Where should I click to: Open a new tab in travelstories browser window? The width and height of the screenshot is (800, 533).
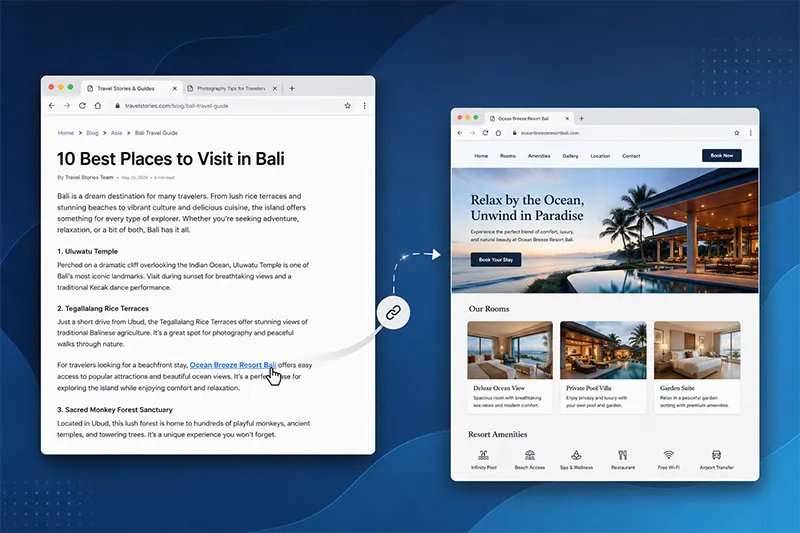click(x=292, y=88)
